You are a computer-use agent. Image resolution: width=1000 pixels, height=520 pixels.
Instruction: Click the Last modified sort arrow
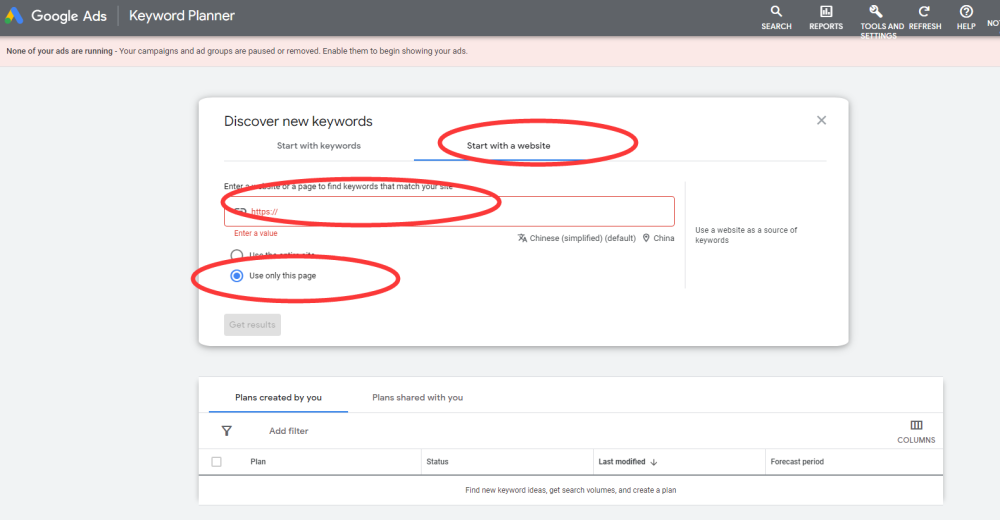click(654, 462)
